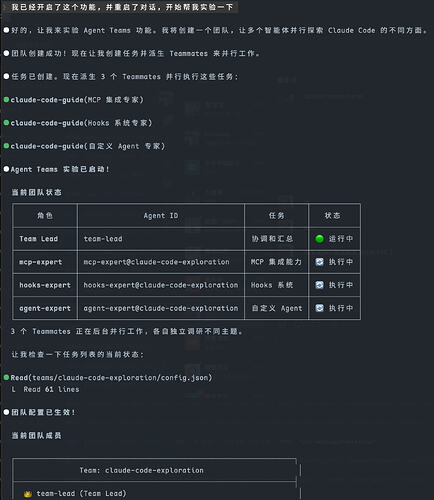This screenshot has height=500, width=434.
Task: Click line '3 个 Teammates 正在后台并行工作'
Action: 127,331
